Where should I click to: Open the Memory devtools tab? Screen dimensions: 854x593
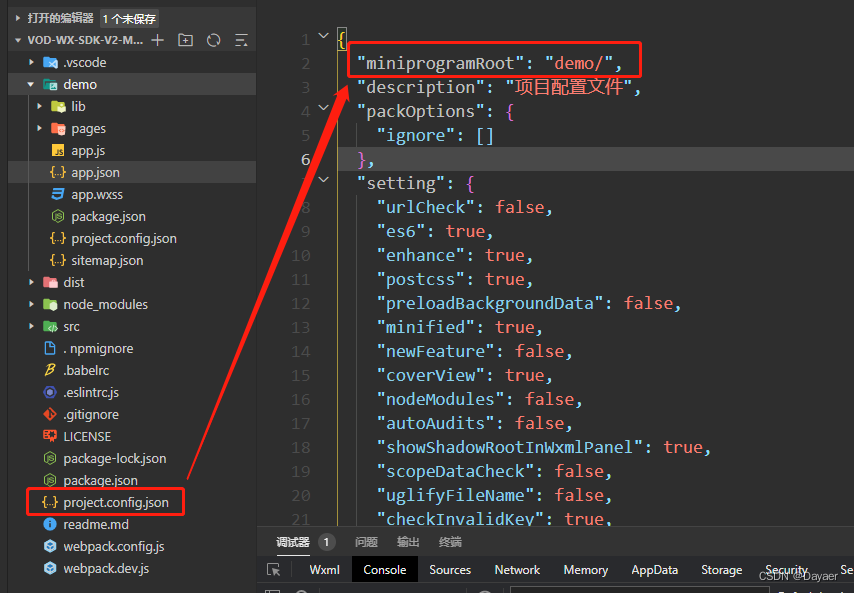[585, 570]
